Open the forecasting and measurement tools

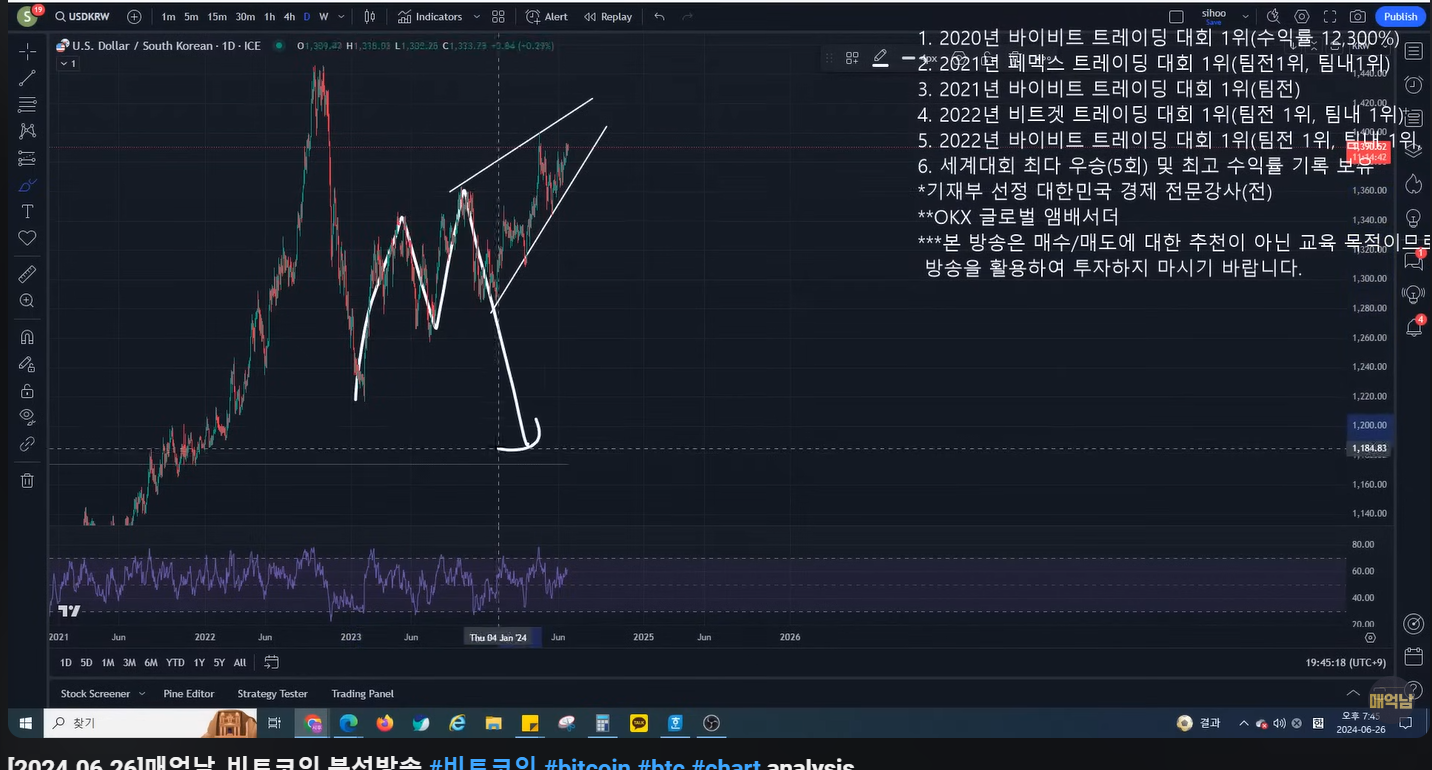pyautogui.click(x=27, y=158)
